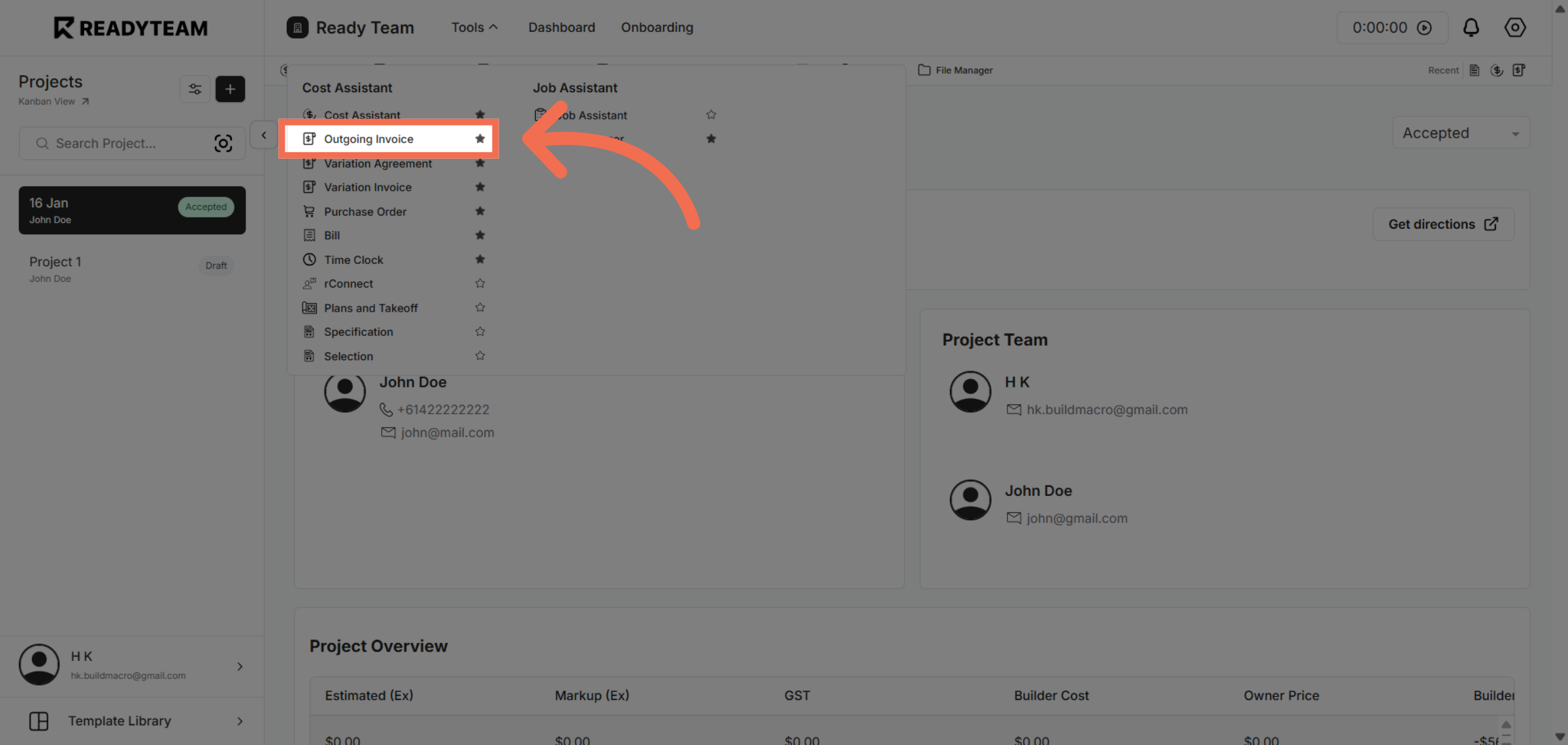Toggle favorite star for Plans and Takeoff
The height and width of the screenshot is (745, 1568).
coord(480,308)
